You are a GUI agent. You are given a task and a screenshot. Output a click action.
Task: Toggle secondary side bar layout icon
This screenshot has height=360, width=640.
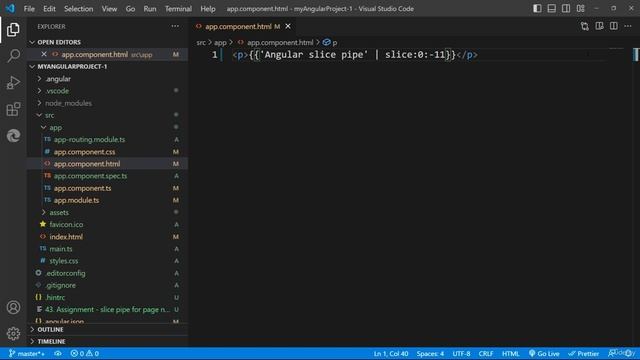click(x=566, y=9)
